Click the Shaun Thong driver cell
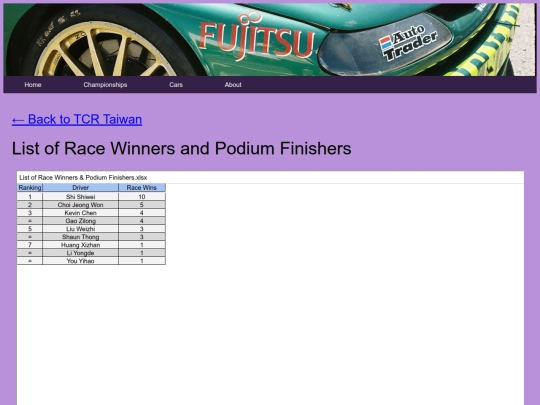 point(81,237)
